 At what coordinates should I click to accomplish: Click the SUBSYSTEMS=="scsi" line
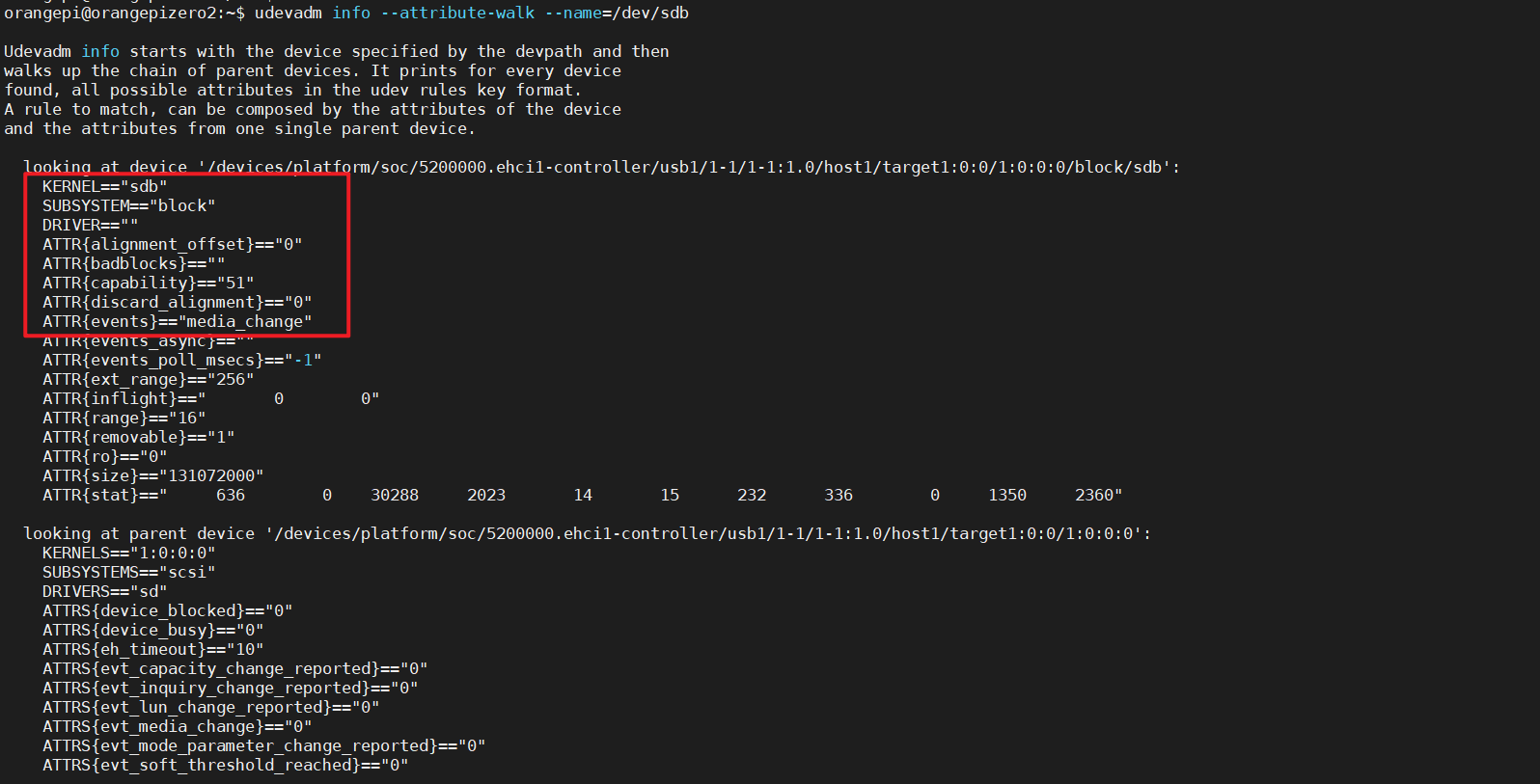(128, 572)
